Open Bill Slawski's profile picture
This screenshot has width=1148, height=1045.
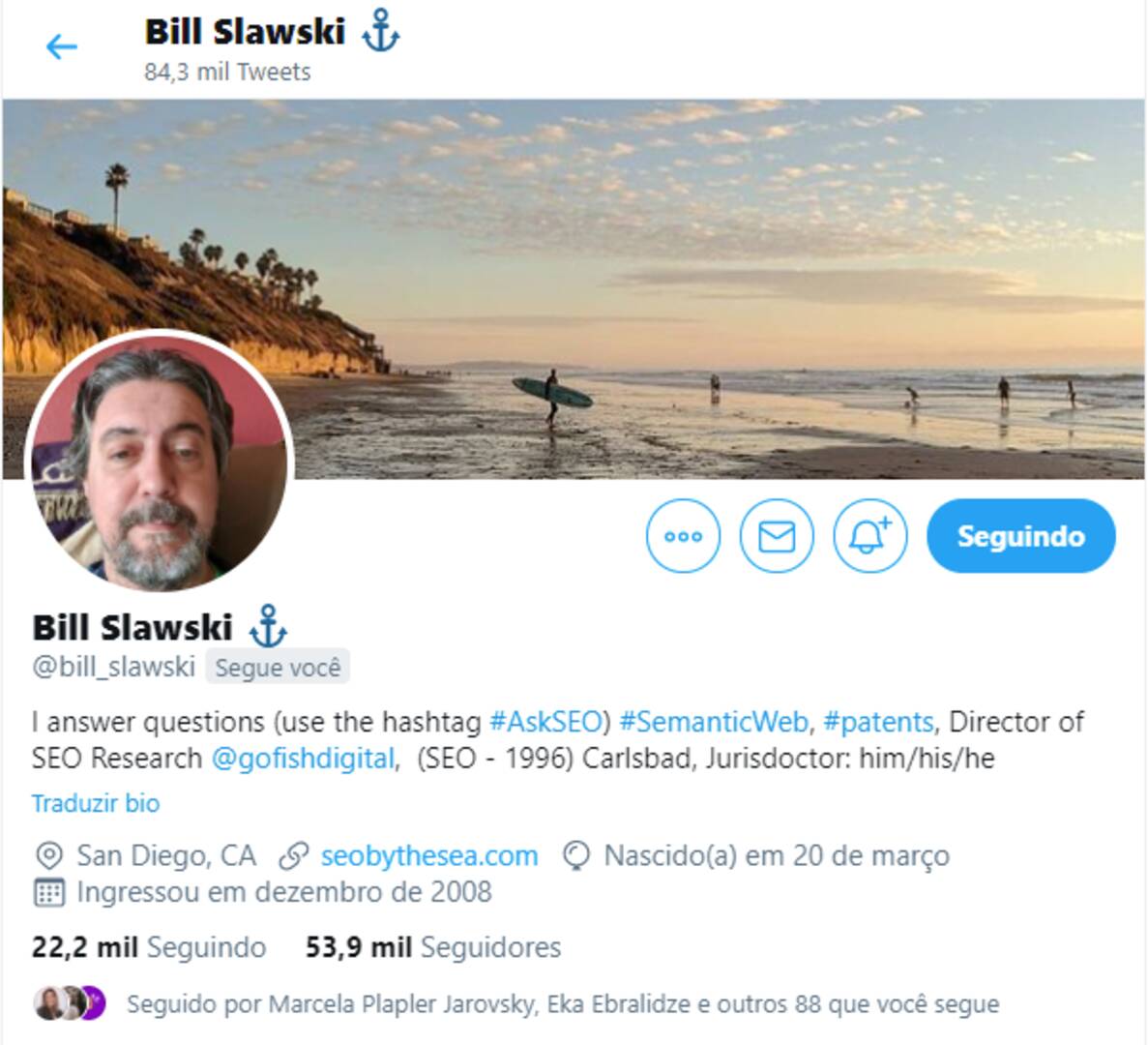point(160,462)
